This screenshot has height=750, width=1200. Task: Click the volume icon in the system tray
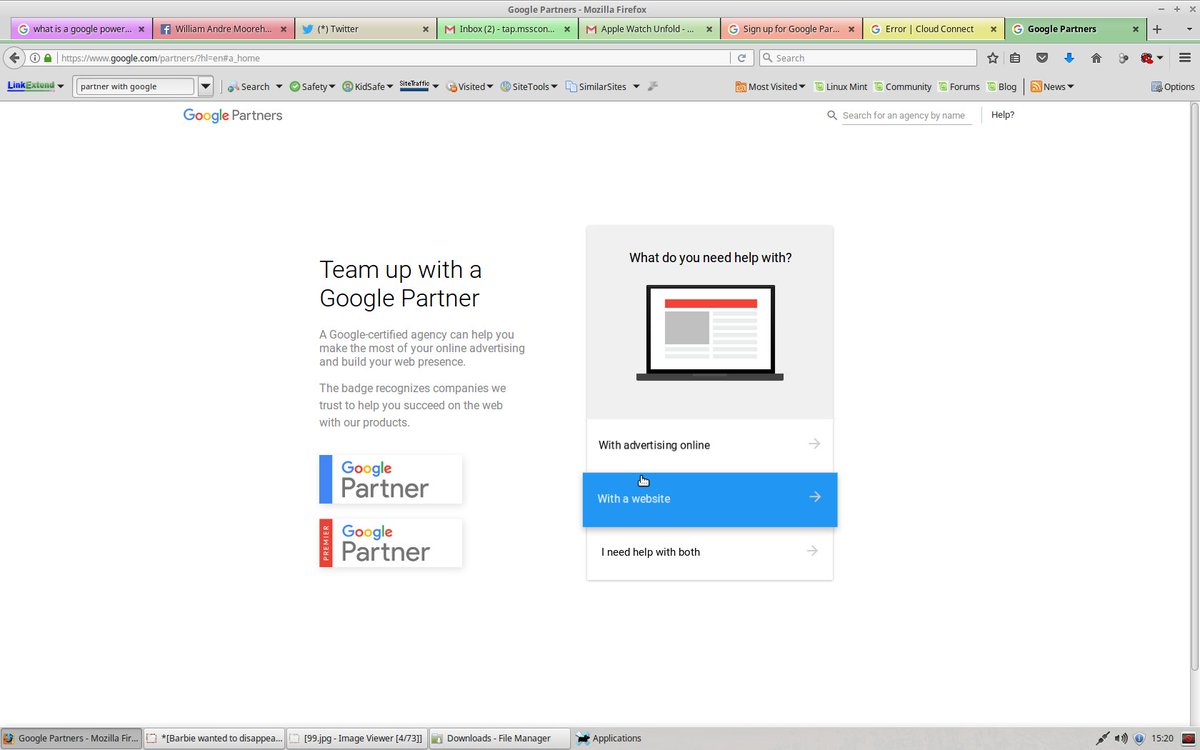1121,738
